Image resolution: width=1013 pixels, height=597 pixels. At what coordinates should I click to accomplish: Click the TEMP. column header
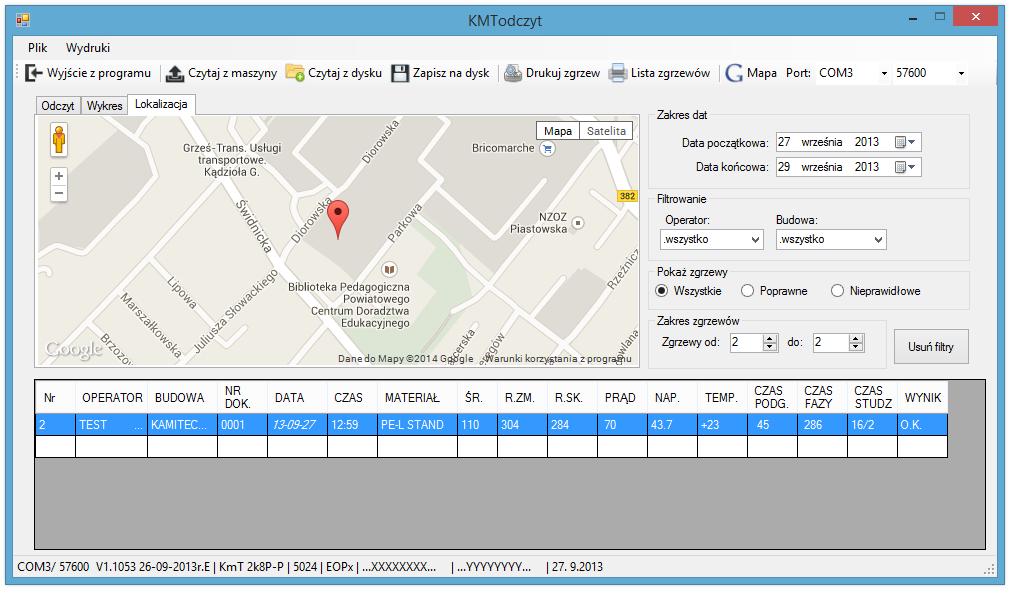pos(722,398)
